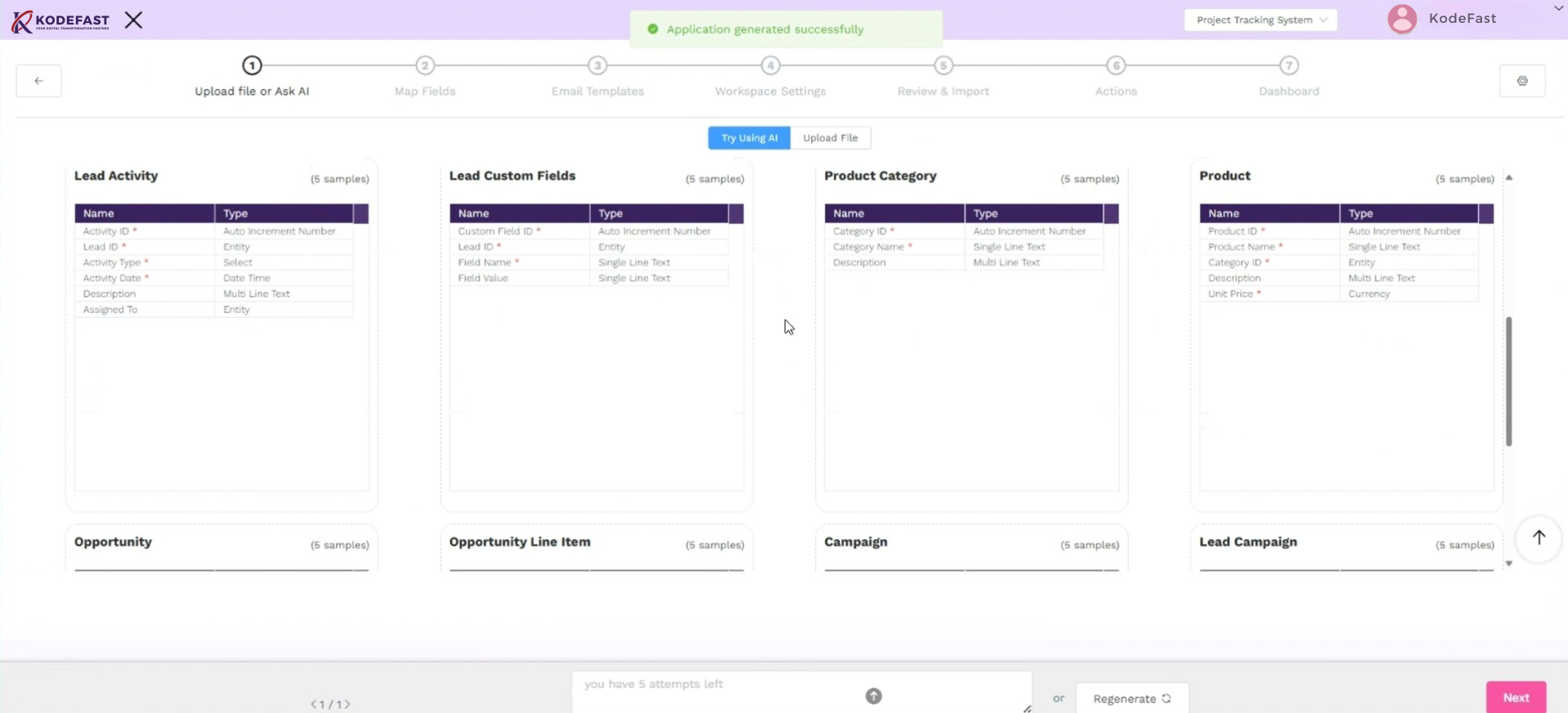Screen dimensions: 1568x713
Task: Click the KodeFast user avatar icon
Action: point(1401,19)
